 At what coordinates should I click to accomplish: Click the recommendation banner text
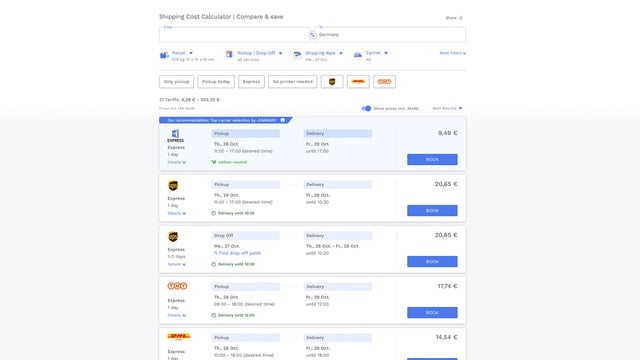pyautogui.click(x=222, y=120)
